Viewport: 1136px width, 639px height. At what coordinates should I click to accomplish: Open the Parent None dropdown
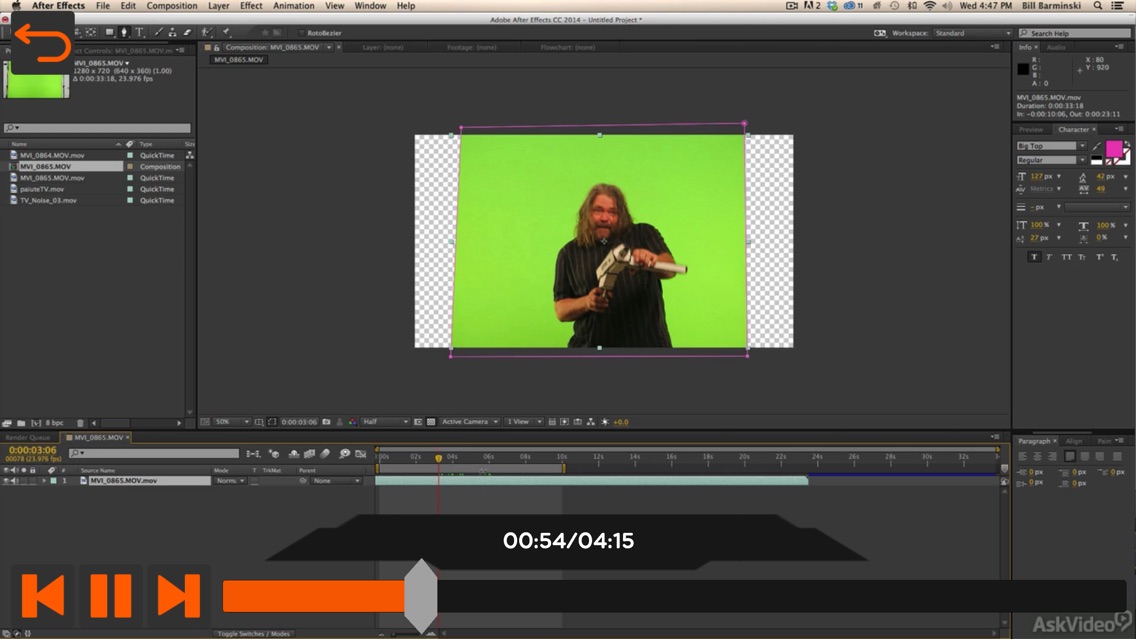(336, 480)
